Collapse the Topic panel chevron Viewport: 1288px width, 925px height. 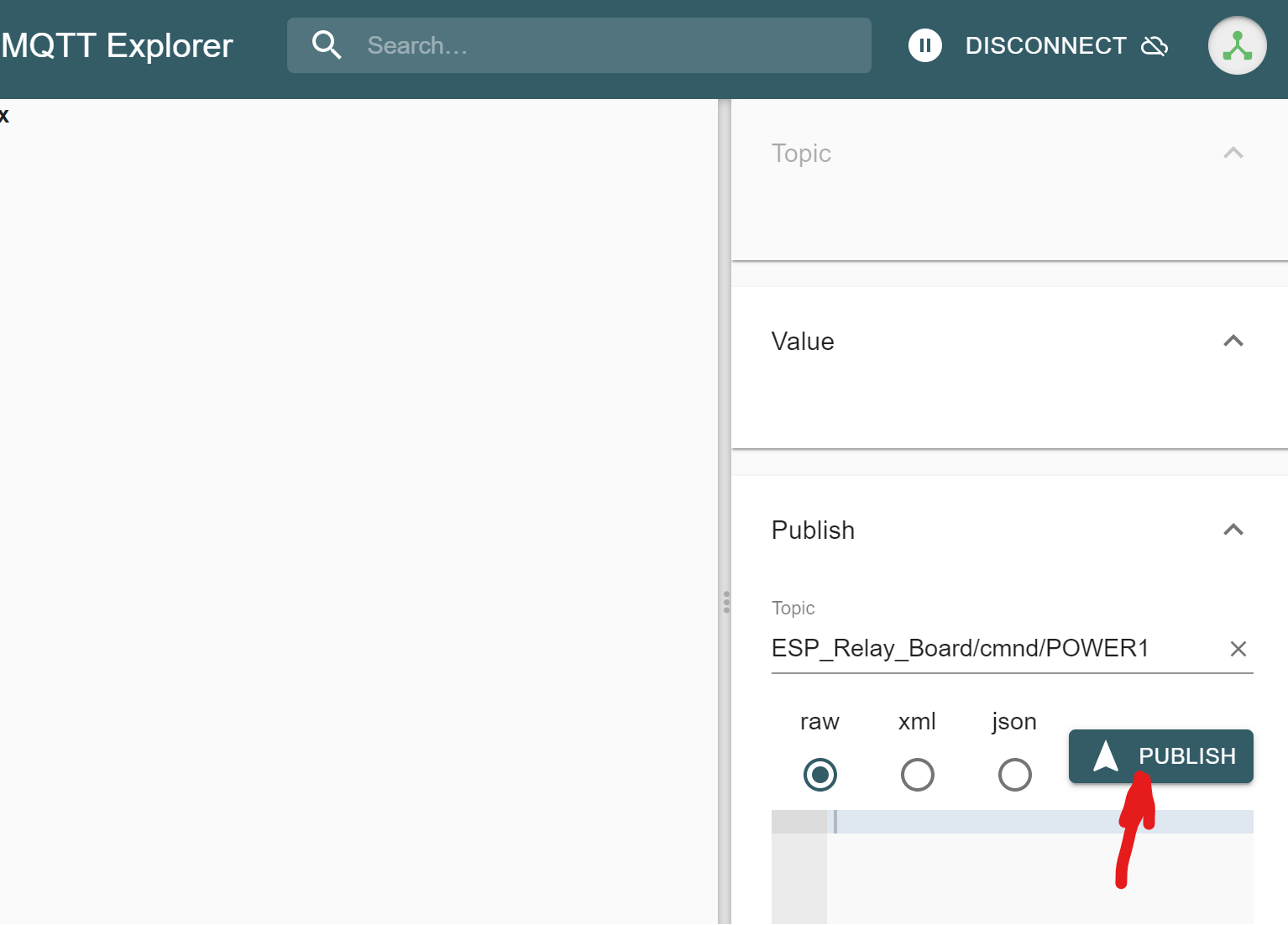[1233, 153]
